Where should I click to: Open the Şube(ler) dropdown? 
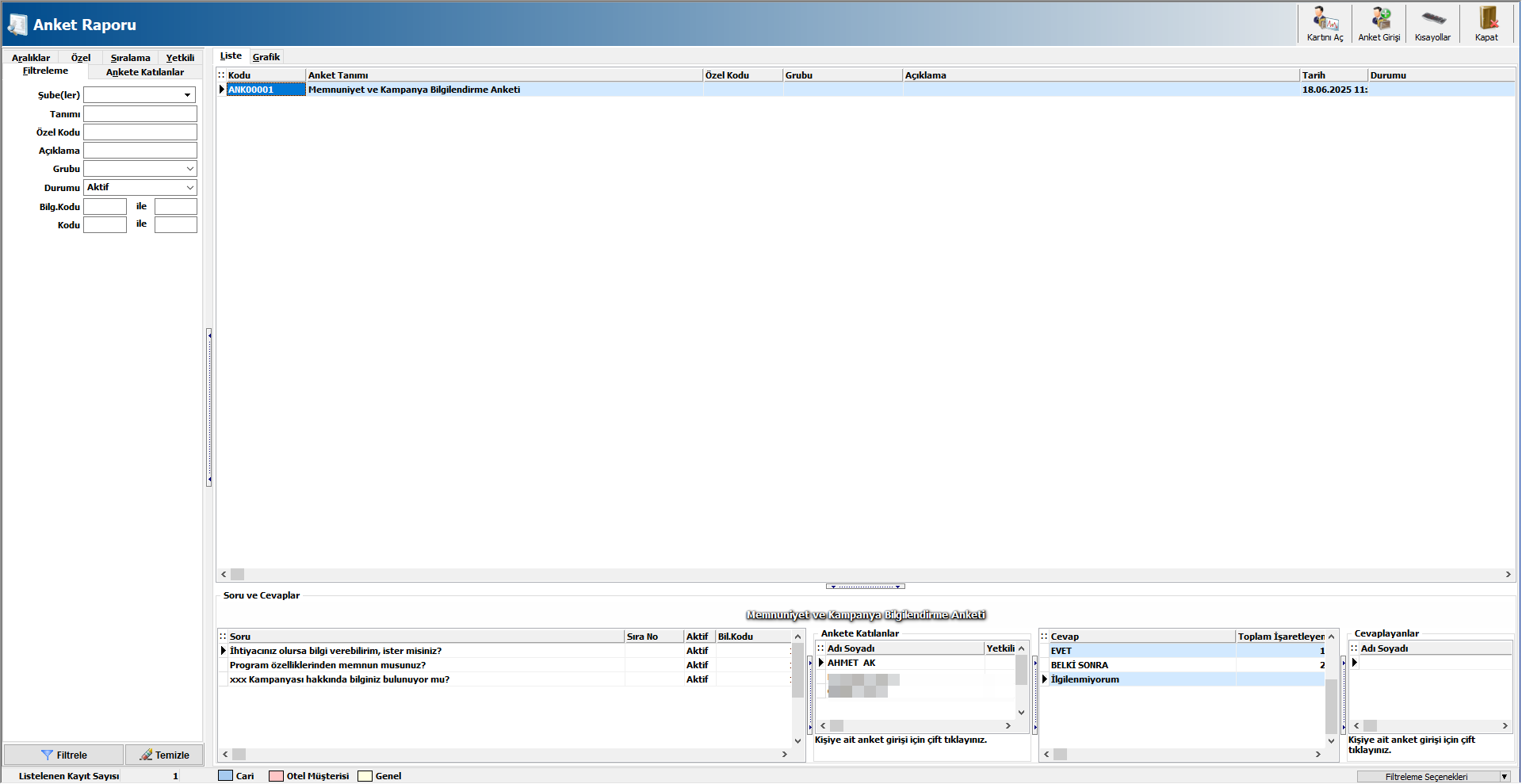pyautogui.click(x=187, y=95)
